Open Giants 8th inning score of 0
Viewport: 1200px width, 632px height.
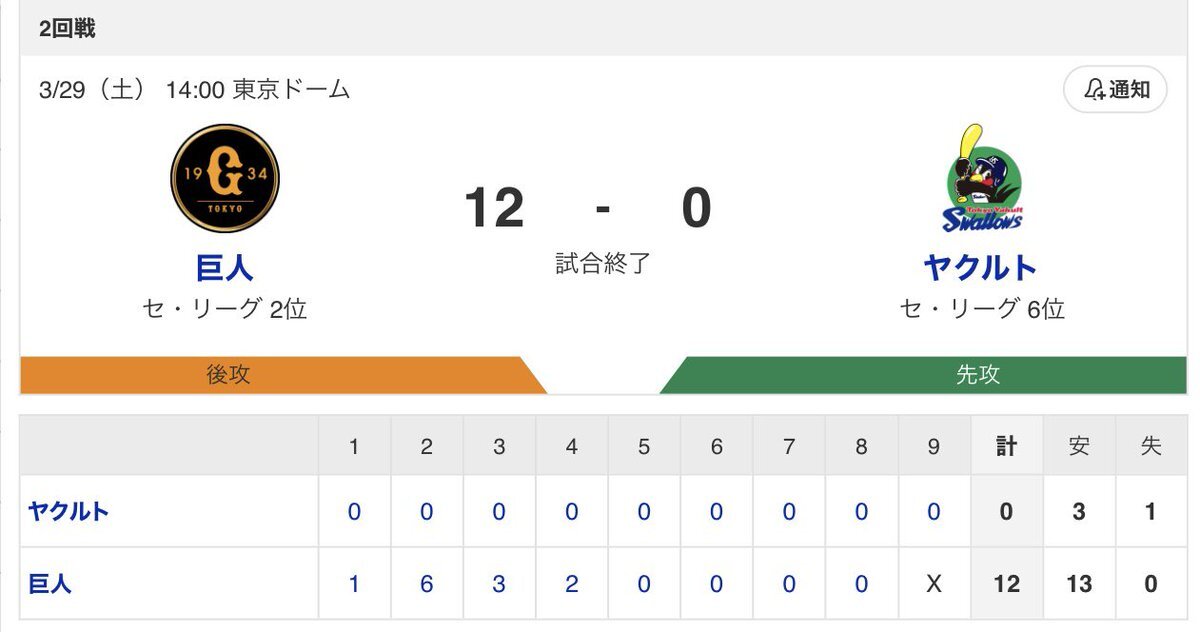tap(861, 583)
